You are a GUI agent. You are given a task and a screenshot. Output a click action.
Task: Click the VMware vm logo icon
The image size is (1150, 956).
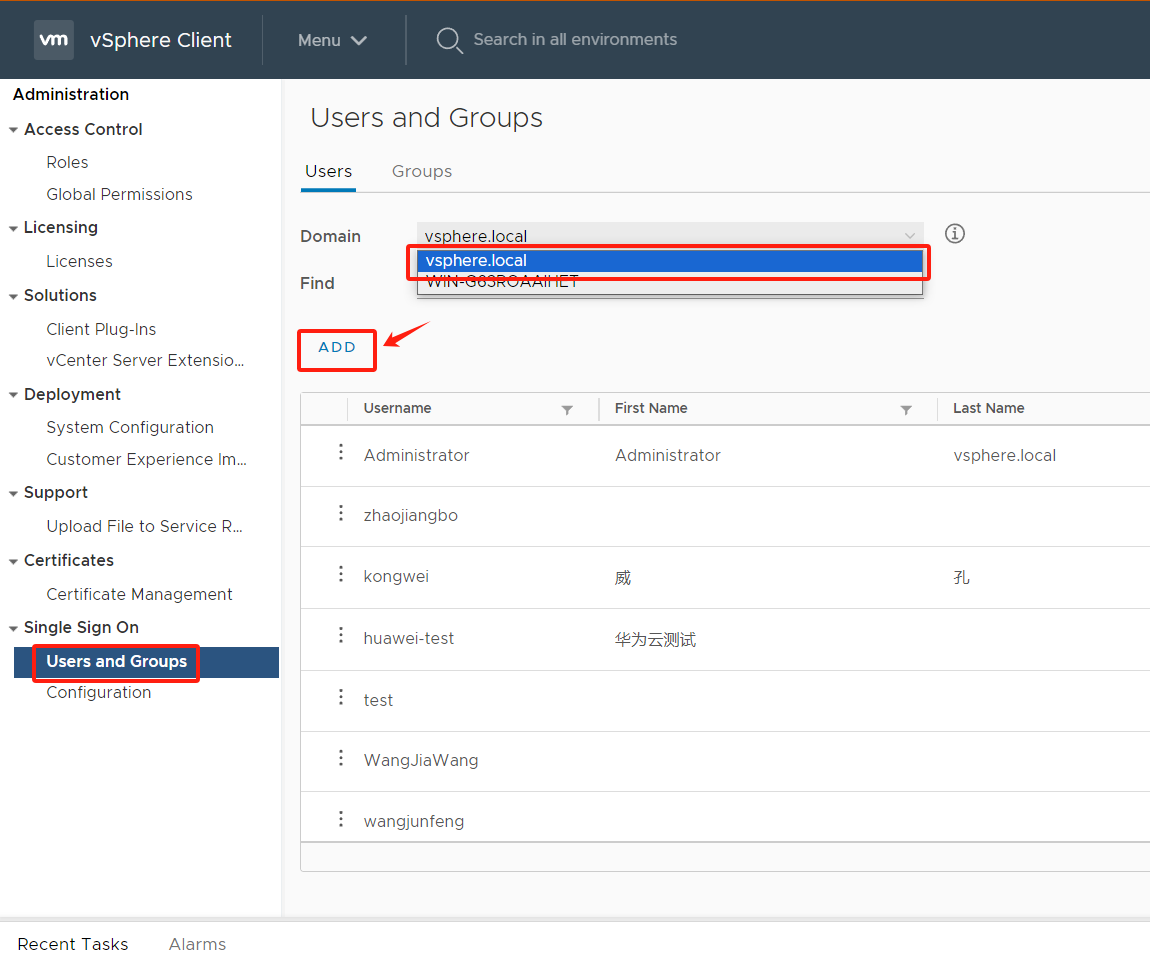[53, 40]
